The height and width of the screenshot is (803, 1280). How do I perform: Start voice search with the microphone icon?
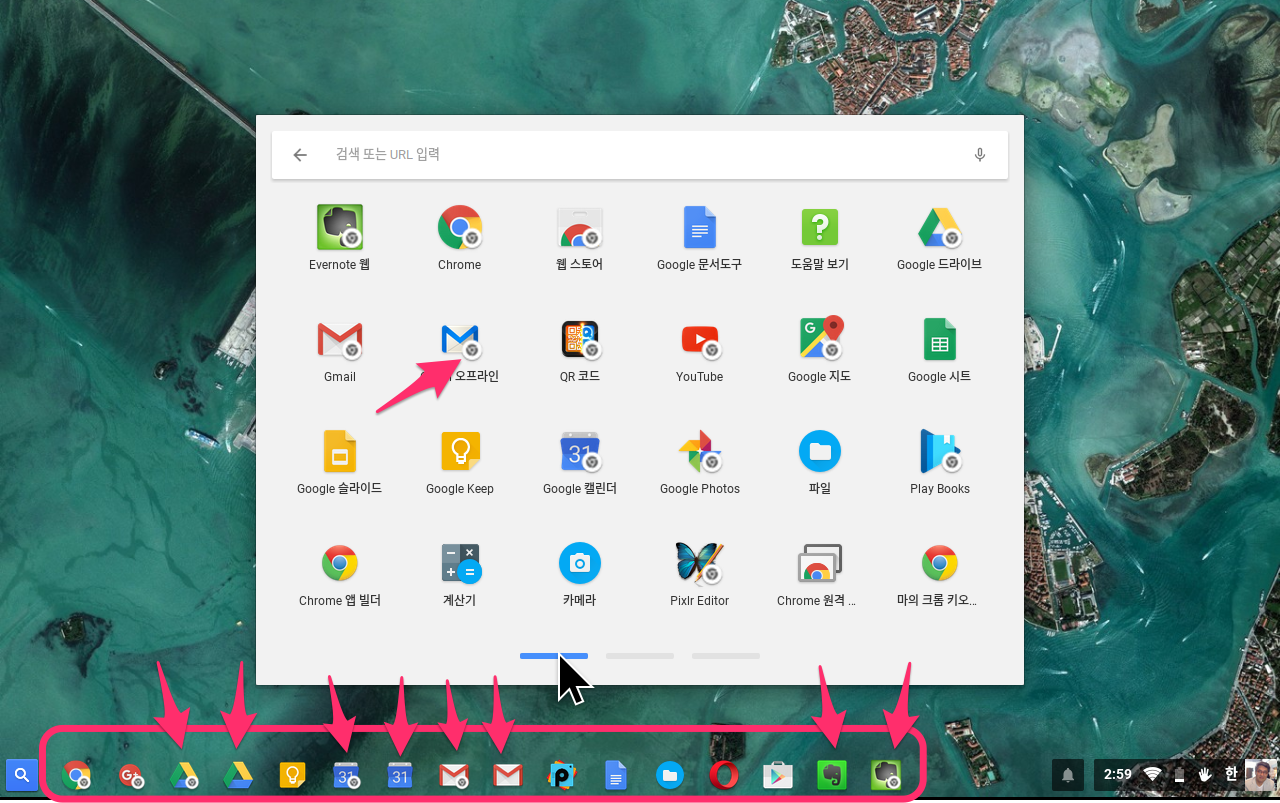(x=980, y=155)
